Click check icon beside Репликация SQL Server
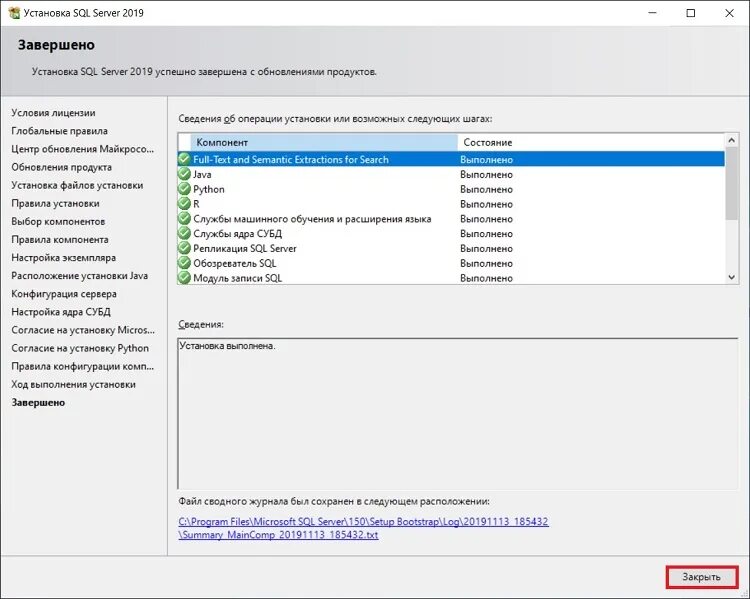 point(184,248)
